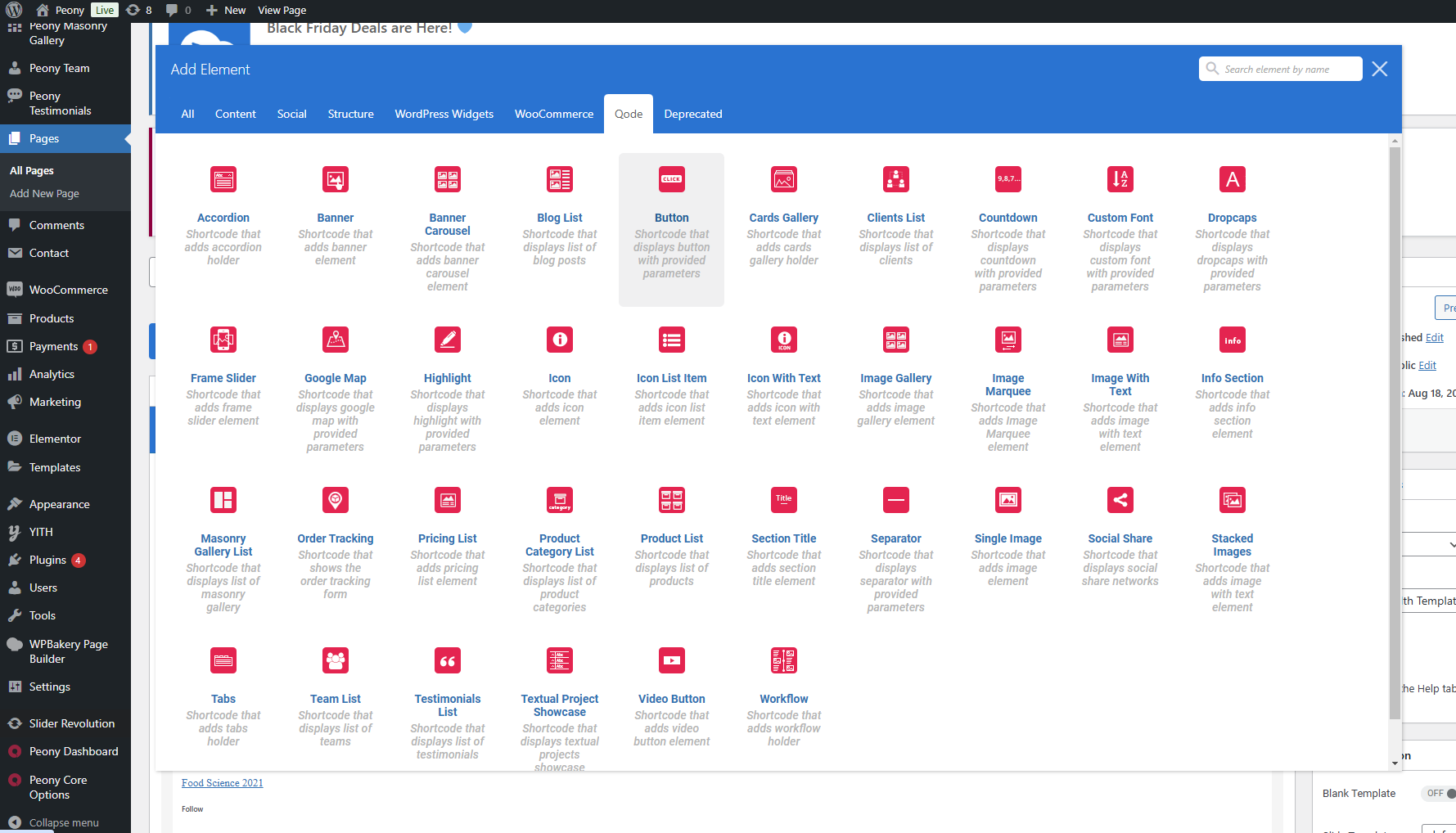This screenshot has width=1456, height=833.
Task: Choose the Masonry Gallery List icon
Action: (223, 500)
